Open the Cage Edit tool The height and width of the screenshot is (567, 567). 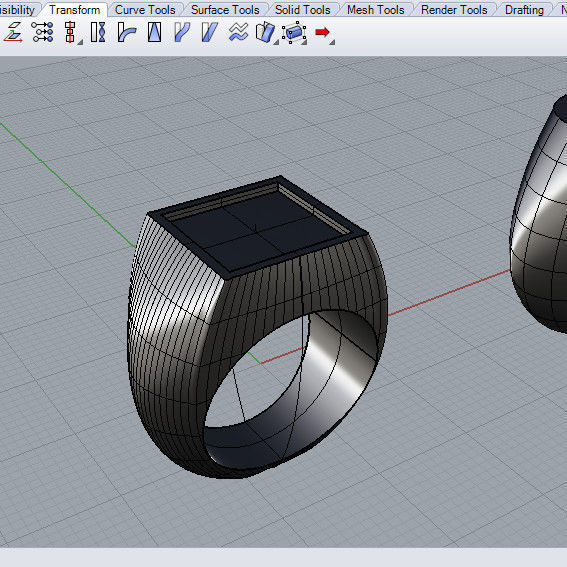coord(294,33)
